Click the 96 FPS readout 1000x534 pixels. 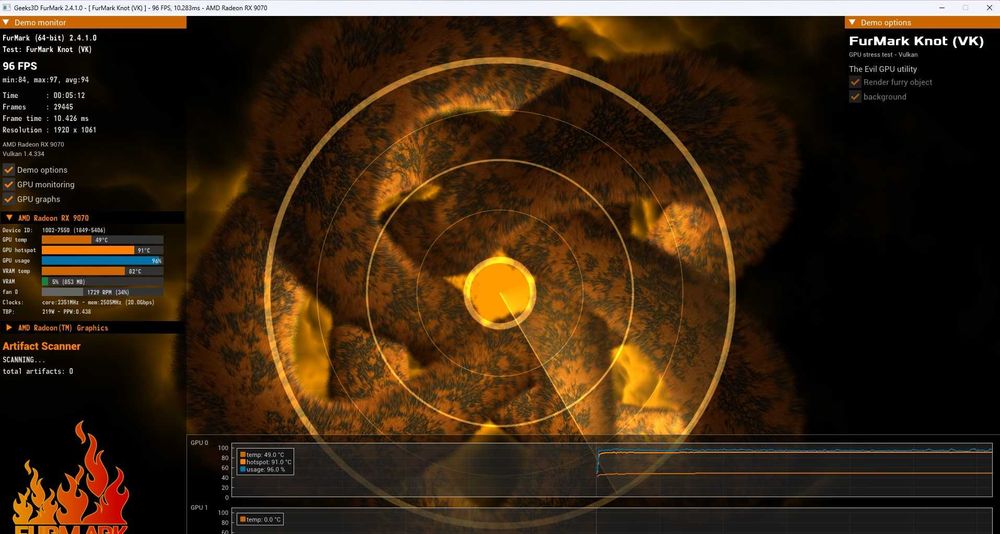20,66
